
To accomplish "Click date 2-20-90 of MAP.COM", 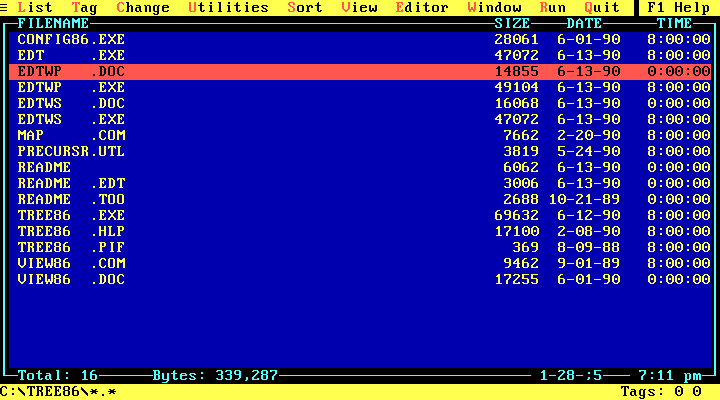I will [589, 135].
